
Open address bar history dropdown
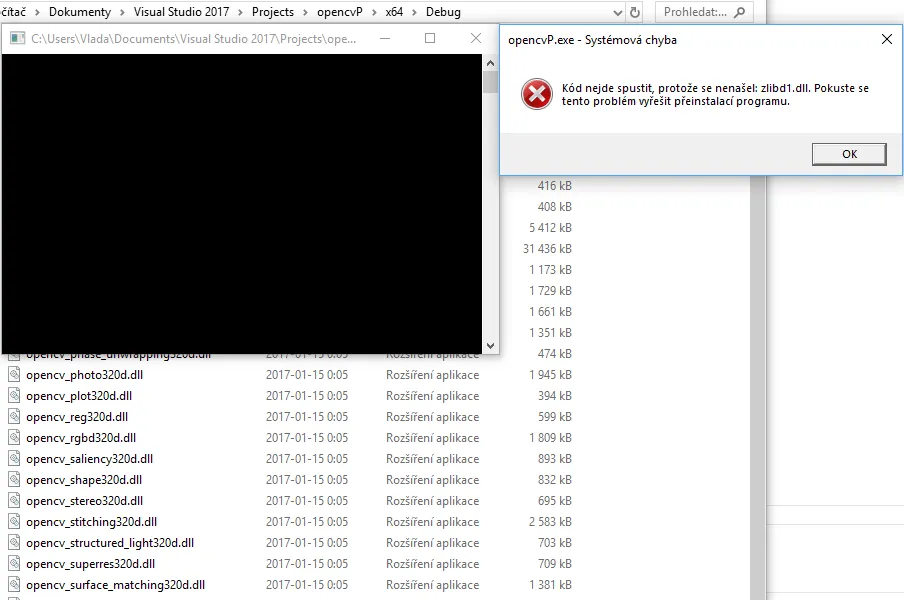(x=617, y=12)
